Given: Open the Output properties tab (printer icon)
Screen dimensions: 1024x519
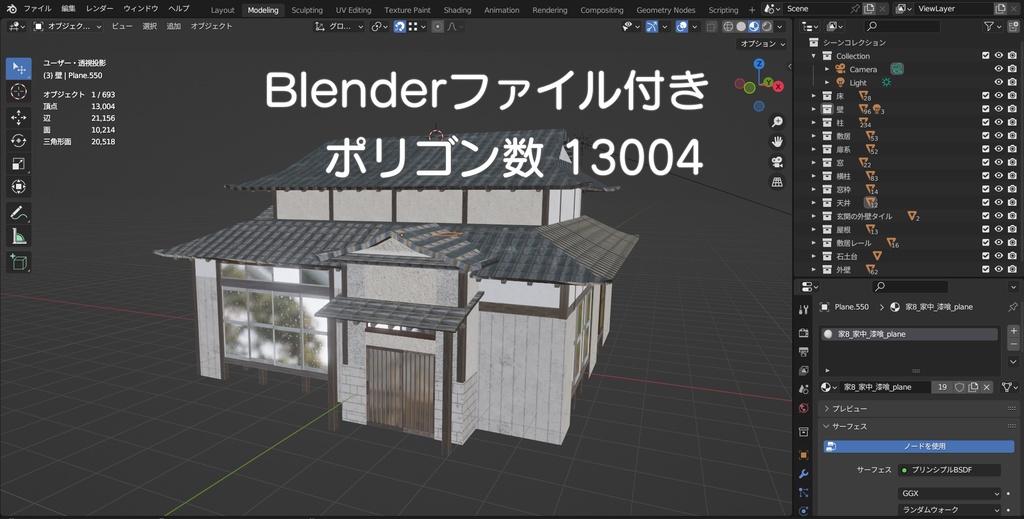Looking at the screenshot, I should tap(804, 352).
